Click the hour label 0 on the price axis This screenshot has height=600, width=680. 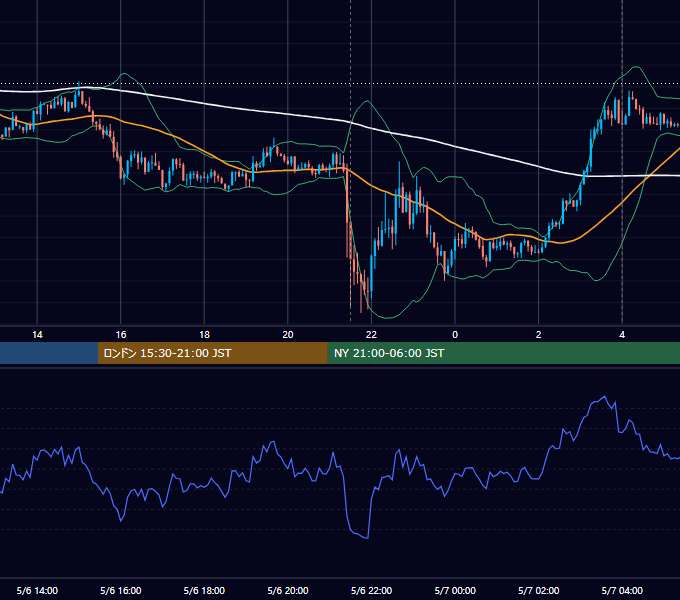455,335
